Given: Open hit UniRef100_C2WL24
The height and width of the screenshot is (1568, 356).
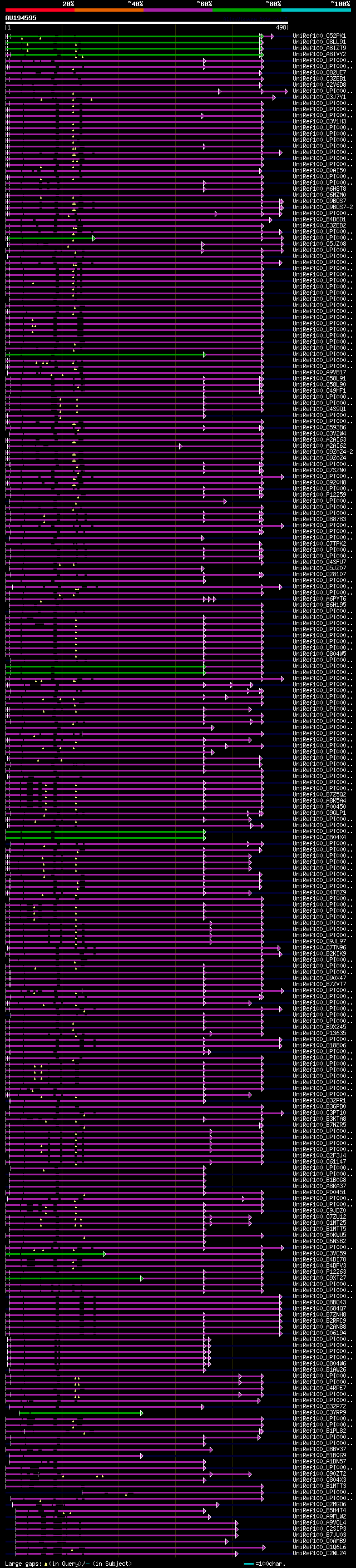Looking at the screenshot, I should point(319,1554).
